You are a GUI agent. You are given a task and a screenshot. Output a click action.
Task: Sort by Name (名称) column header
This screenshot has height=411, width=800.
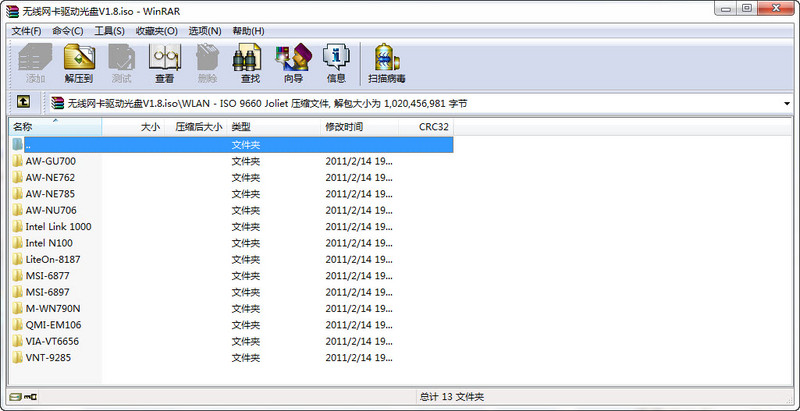click(55, 127)
